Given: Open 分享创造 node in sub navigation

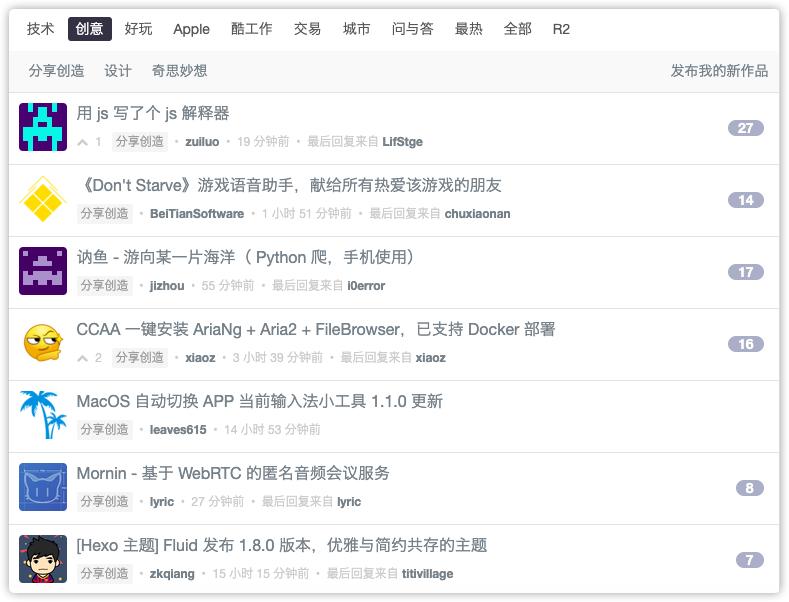Looking at the screenshot, I should (56, 70).
